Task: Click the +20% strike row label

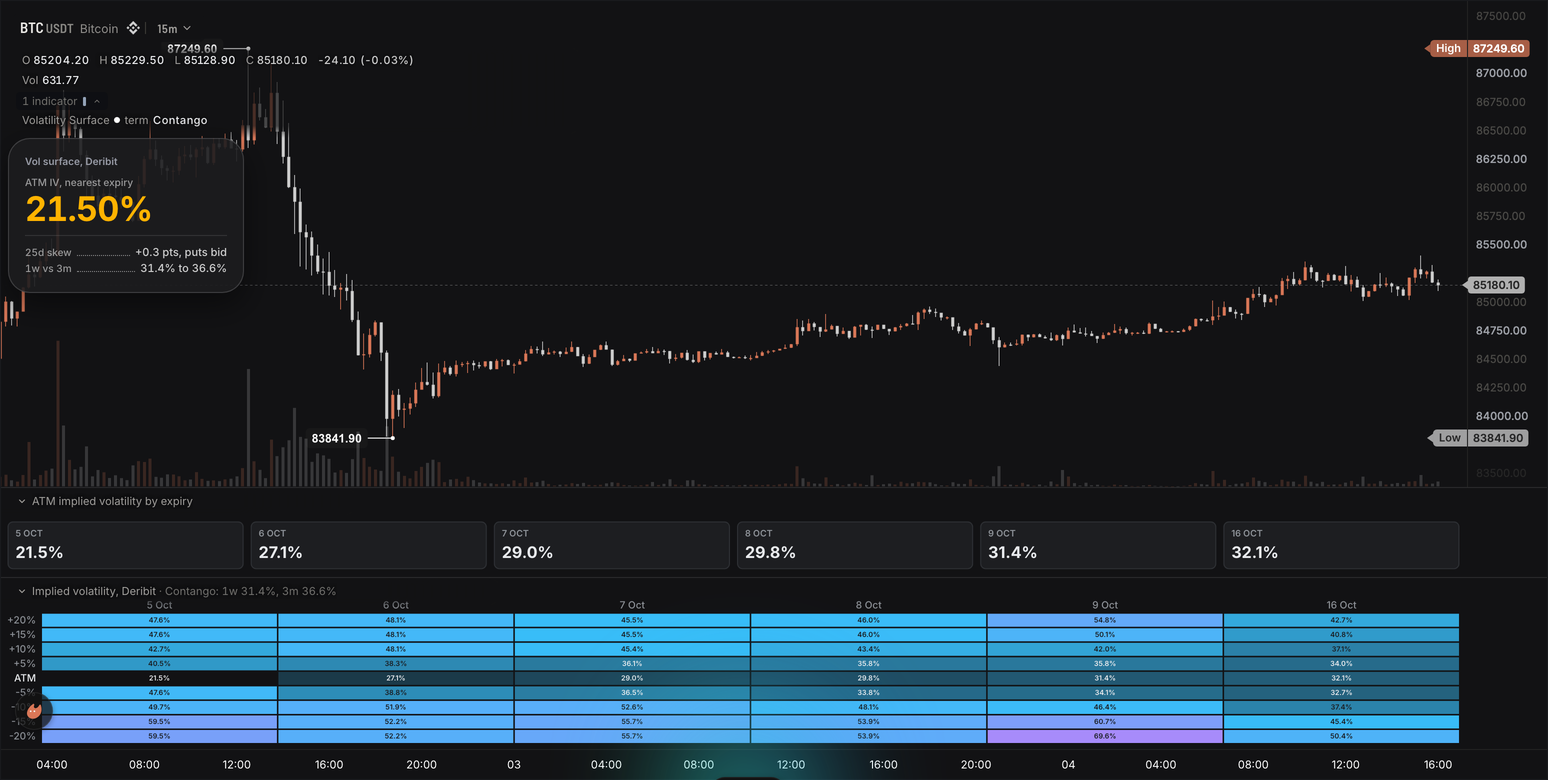Action: 22,620
